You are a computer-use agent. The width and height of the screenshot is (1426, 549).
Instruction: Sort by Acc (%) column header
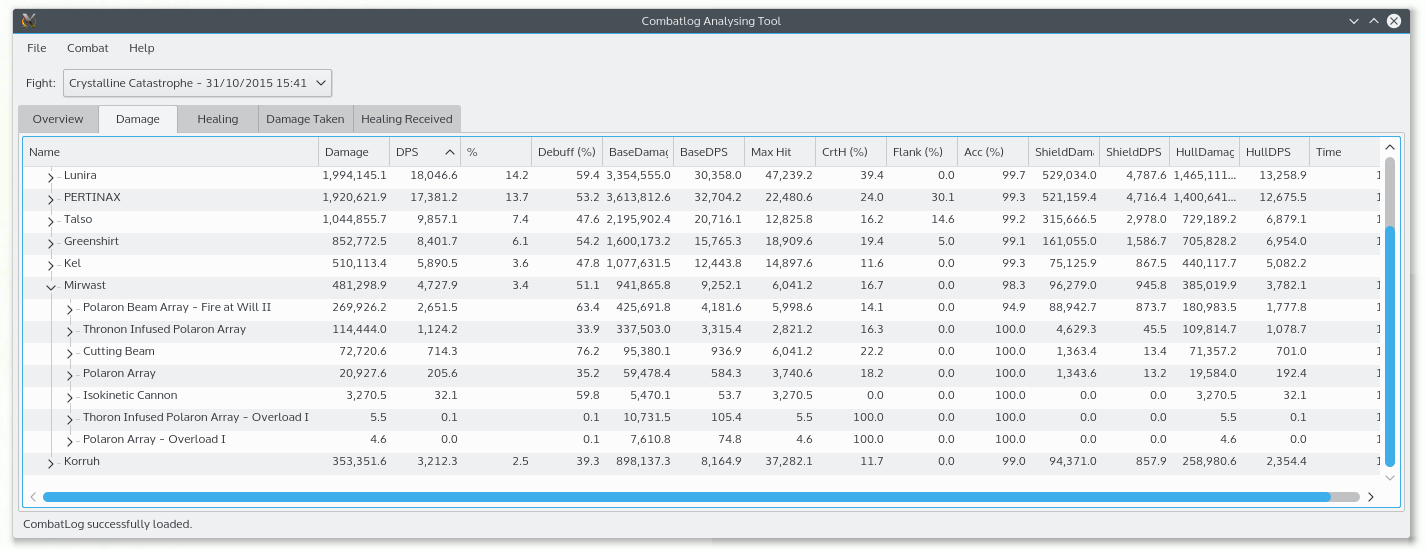coord(993,152)
